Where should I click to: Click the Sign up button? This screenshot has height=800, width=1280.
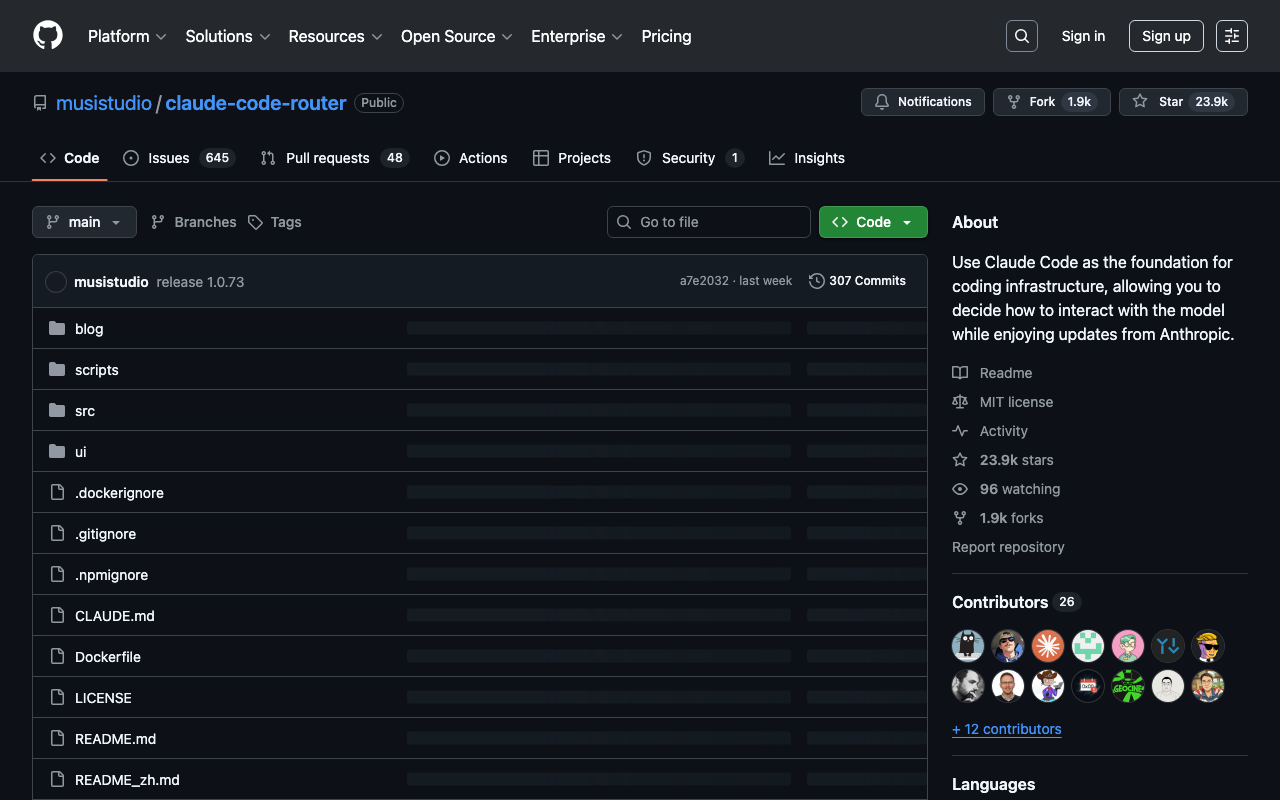[1166, 36]
